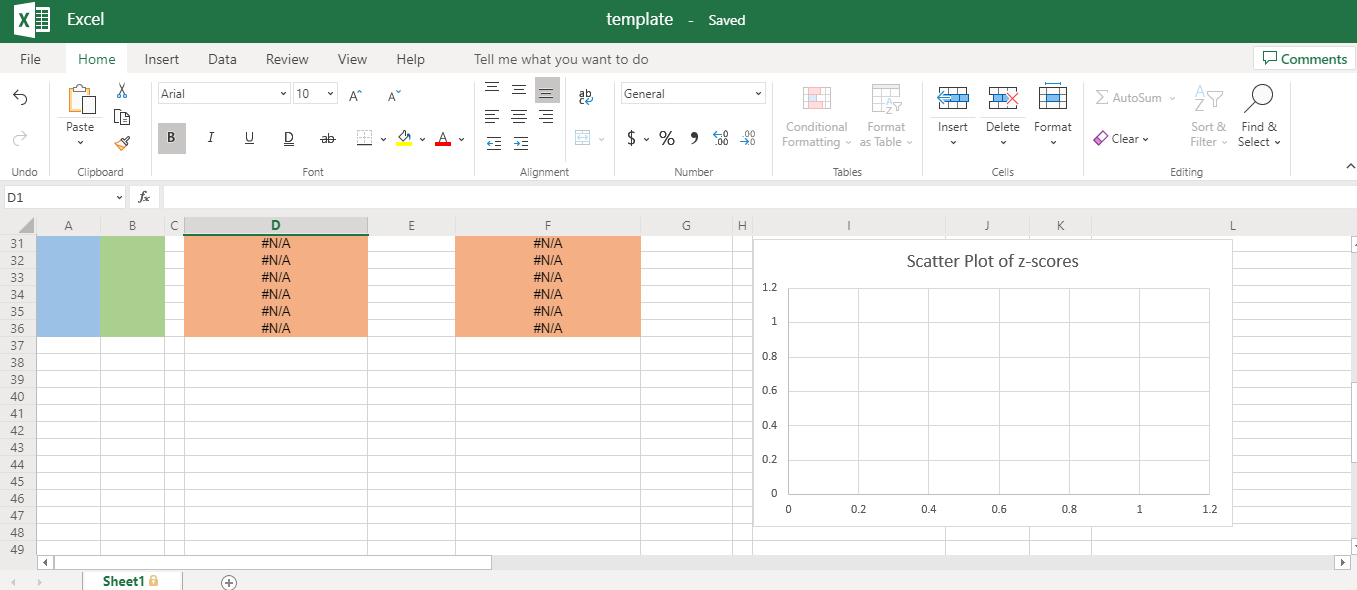The height and width of the screenshot is (590, 1357).
Task: Open the Data ribbon tab
Action: pyautogui.click(x=222, y=59)
